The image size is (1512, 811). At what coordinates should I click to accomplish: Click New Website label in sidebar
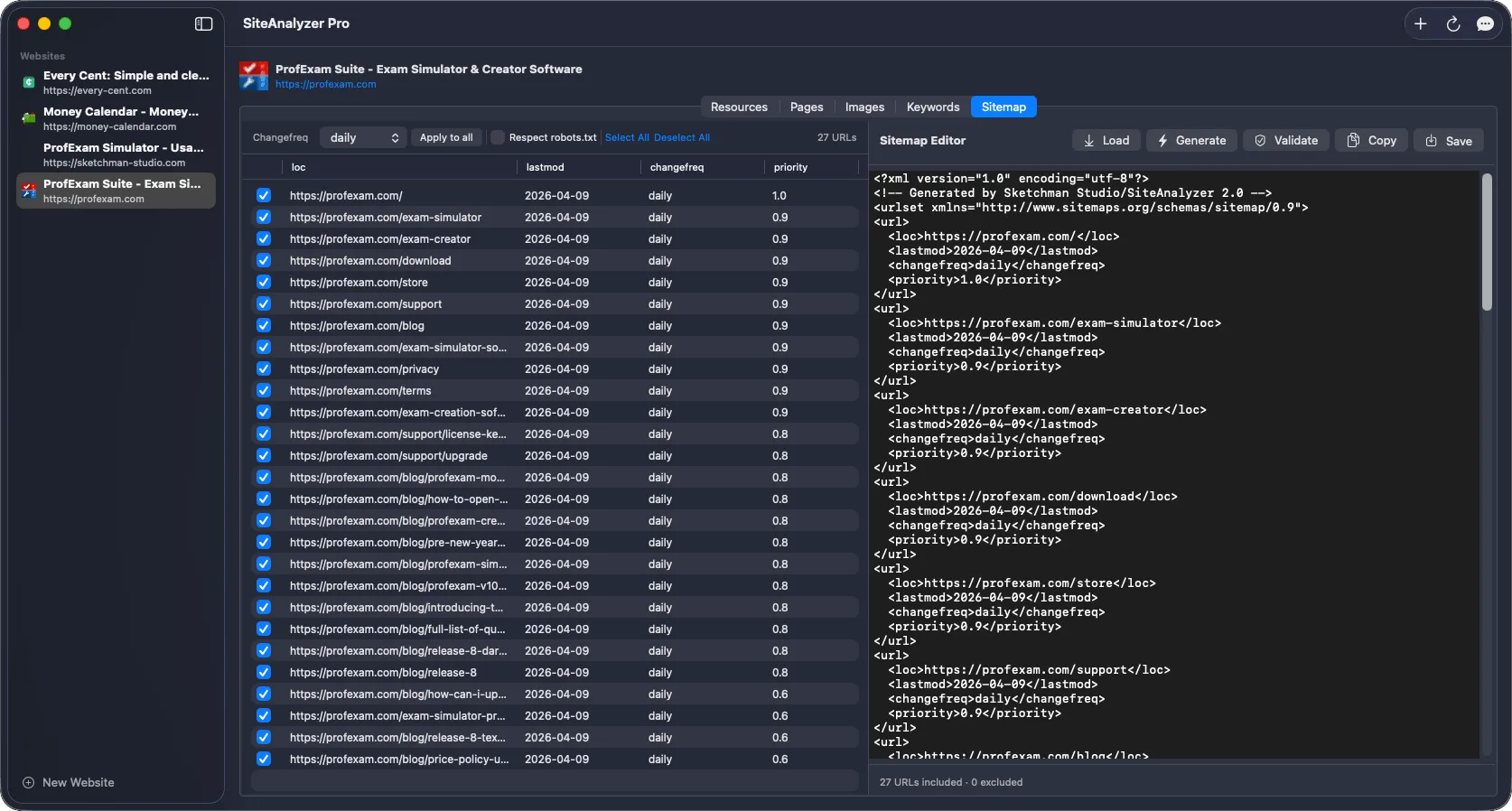tap(79, 783)
